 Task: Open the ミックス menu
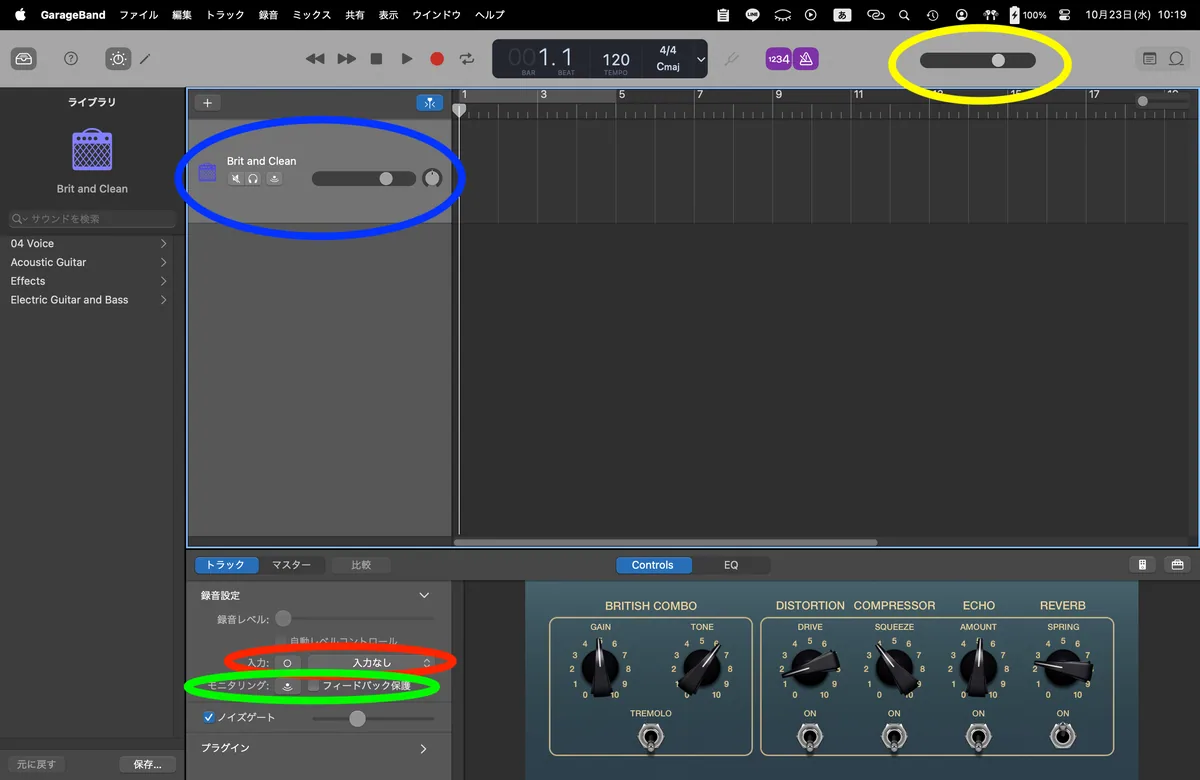click(x=312, y=15)
